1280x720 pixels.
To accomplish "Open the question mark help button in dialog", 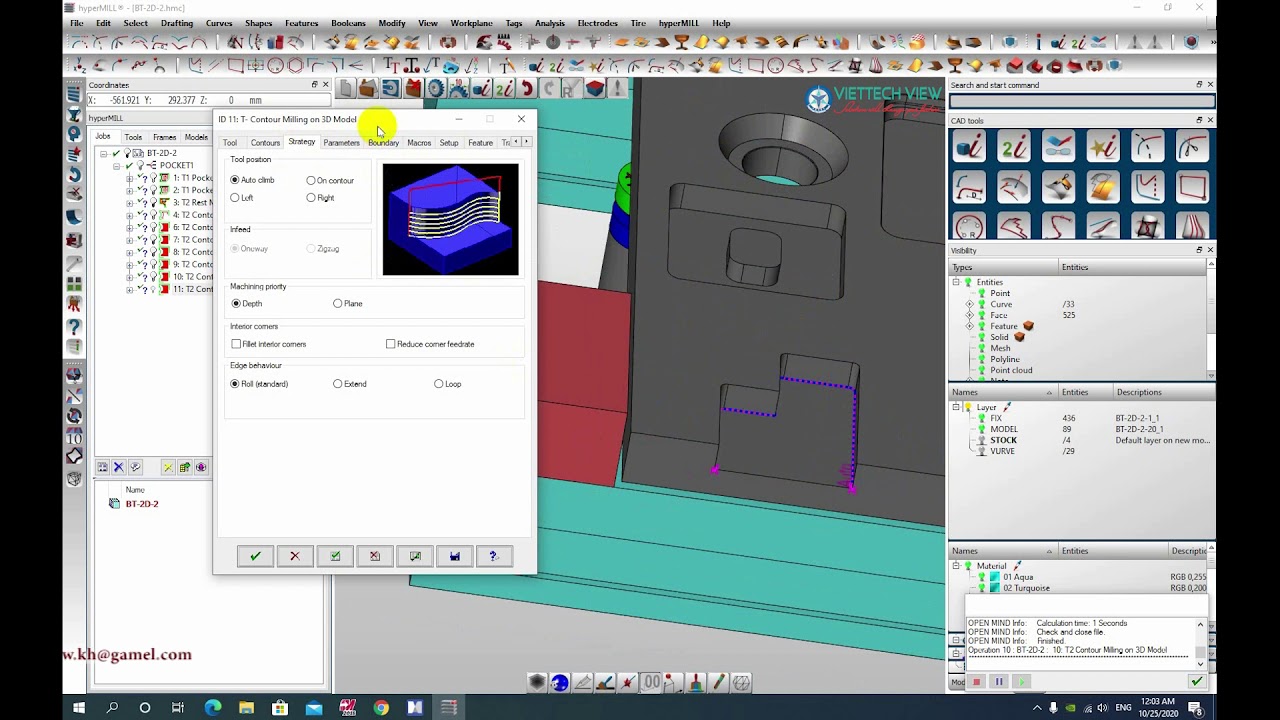I will coord(493,556).
